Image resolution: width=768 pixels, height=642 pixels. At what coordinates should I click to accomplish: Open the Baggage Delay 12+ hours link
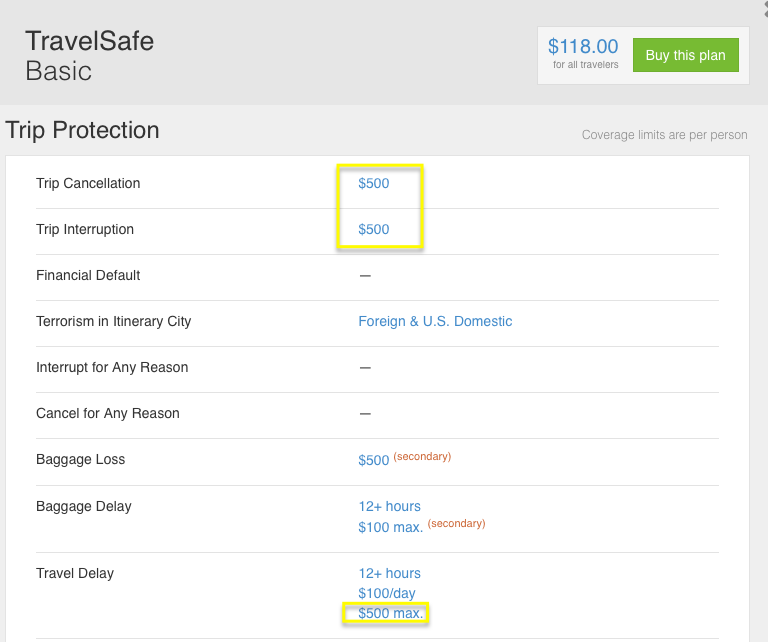click(389, 506)
